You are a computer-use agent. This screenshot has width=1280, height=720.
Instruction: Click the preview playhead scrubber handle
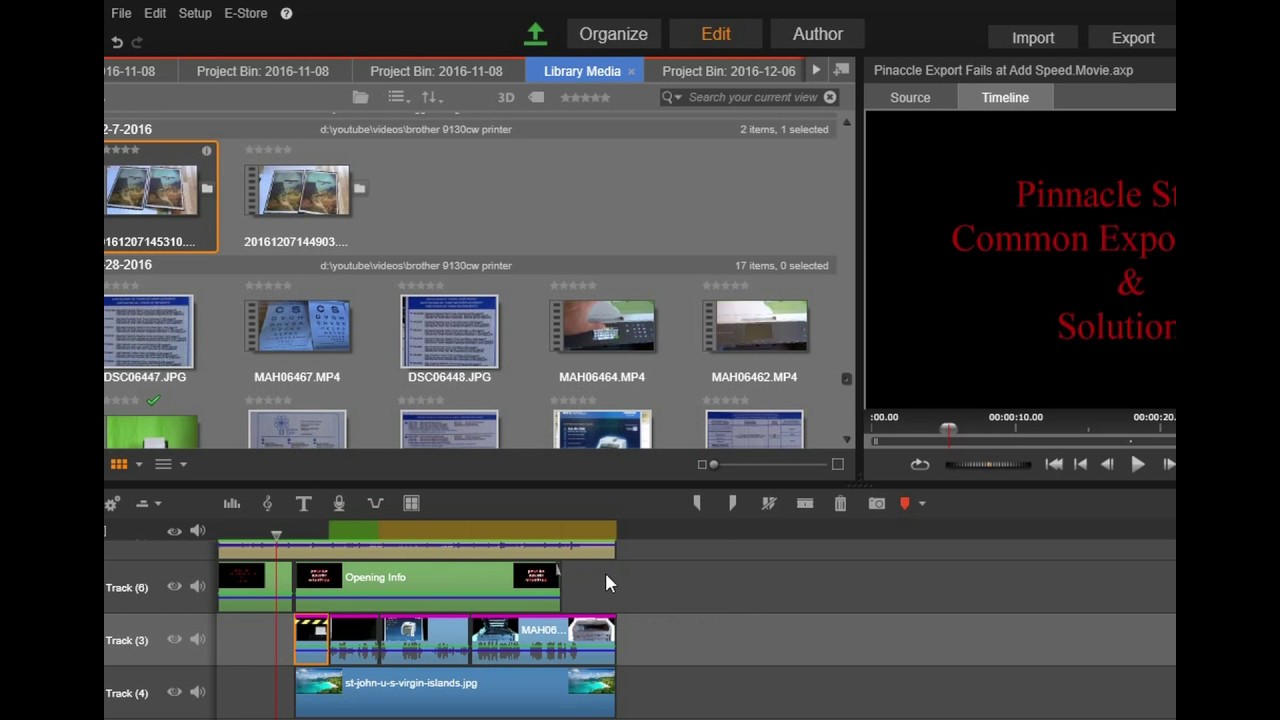click(948, 430)
